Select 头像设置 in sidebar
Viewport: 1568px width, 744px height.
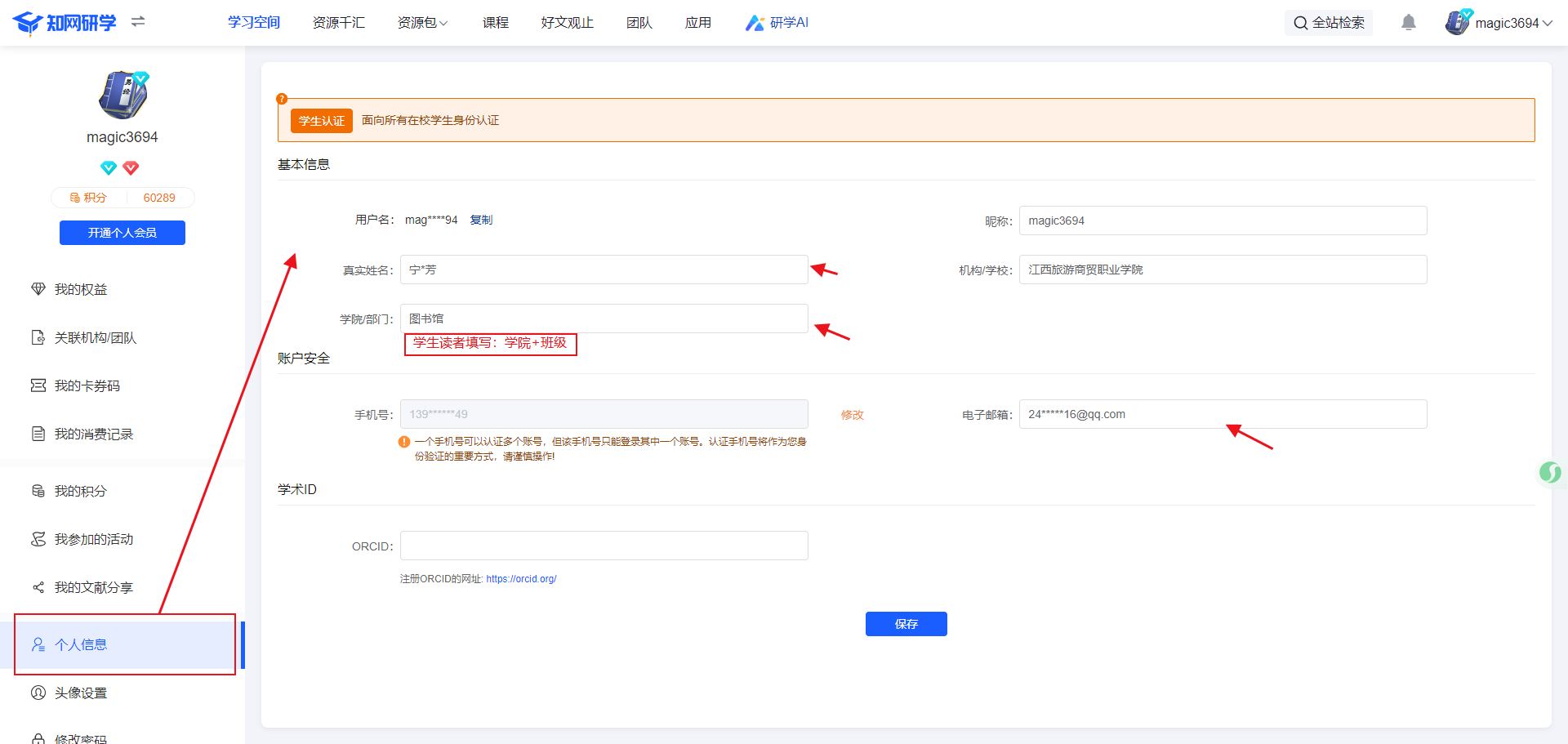tap(81, 693)
